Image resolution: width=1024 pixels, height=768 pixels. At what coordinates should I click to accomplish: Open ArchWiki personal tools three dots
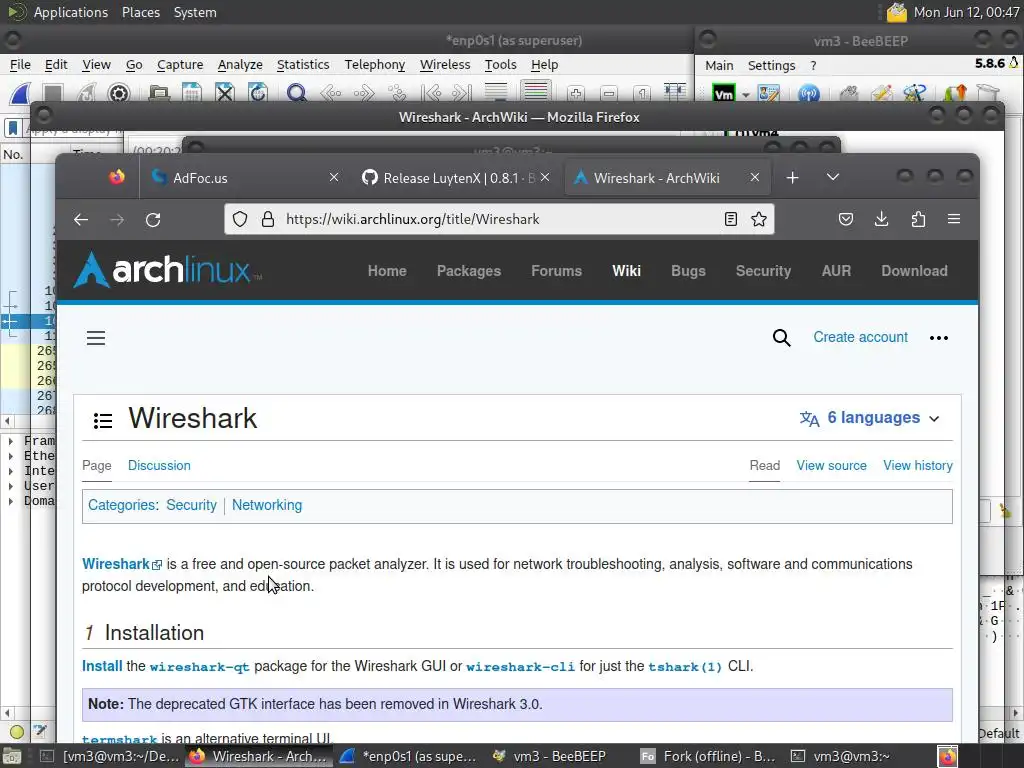[x=938, y=338]
